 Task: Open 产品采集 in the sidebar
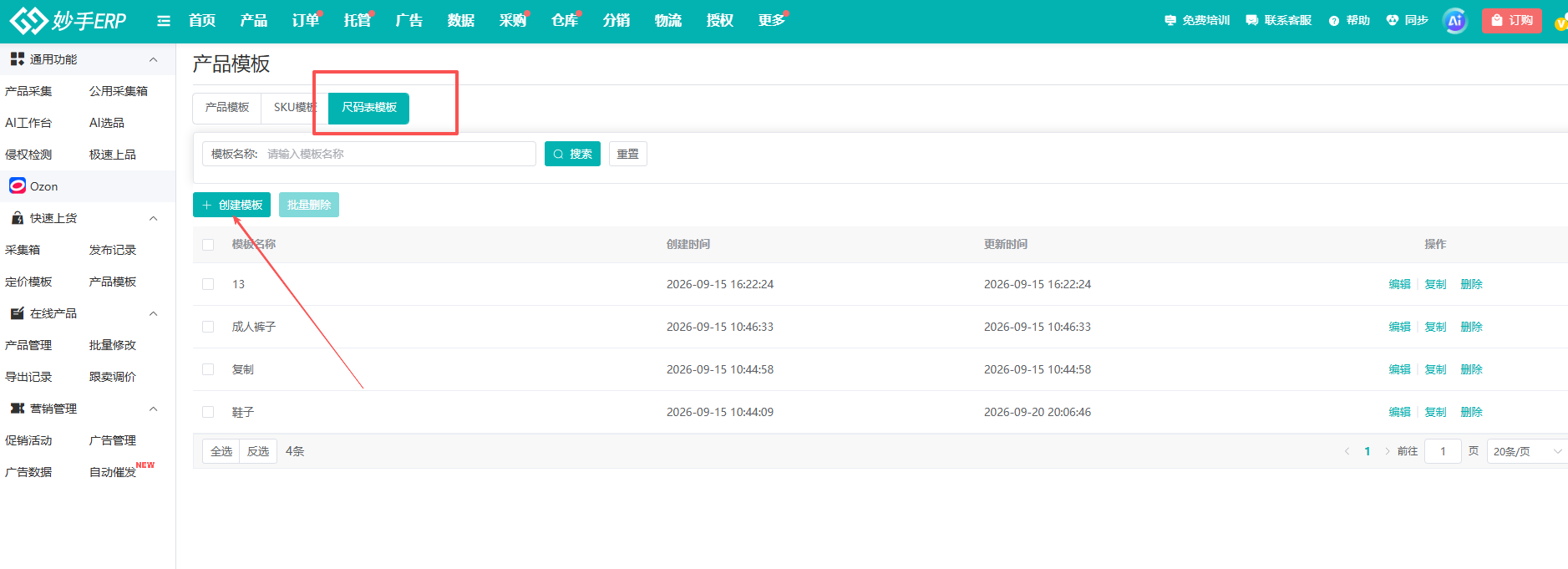pyautogui.click(x=28, y=91)
